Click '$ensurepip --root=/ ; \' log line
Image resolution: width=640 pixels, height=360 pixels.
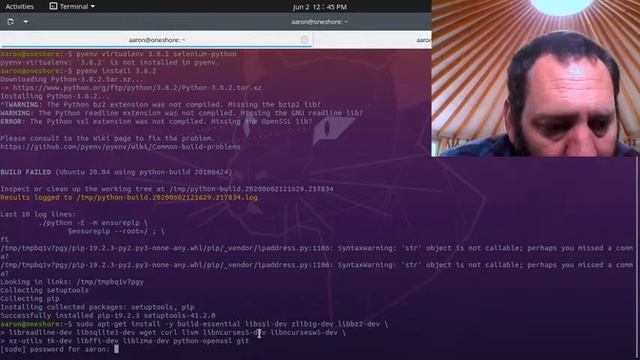[x=116, y=231]
